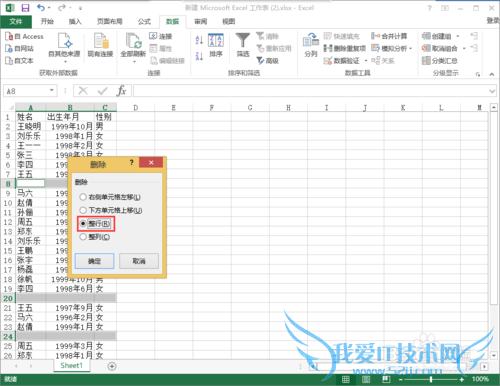Switch to the Review (审阅) tab
This screenshot has height=386, width=500.
click(200, 22)
